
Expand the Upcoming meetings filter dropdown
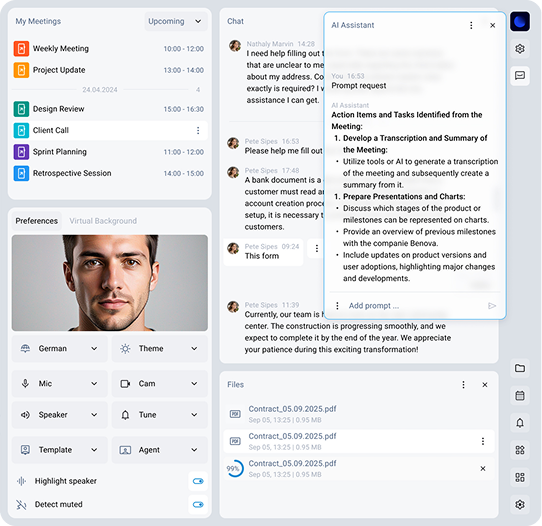tap(176, 21)
